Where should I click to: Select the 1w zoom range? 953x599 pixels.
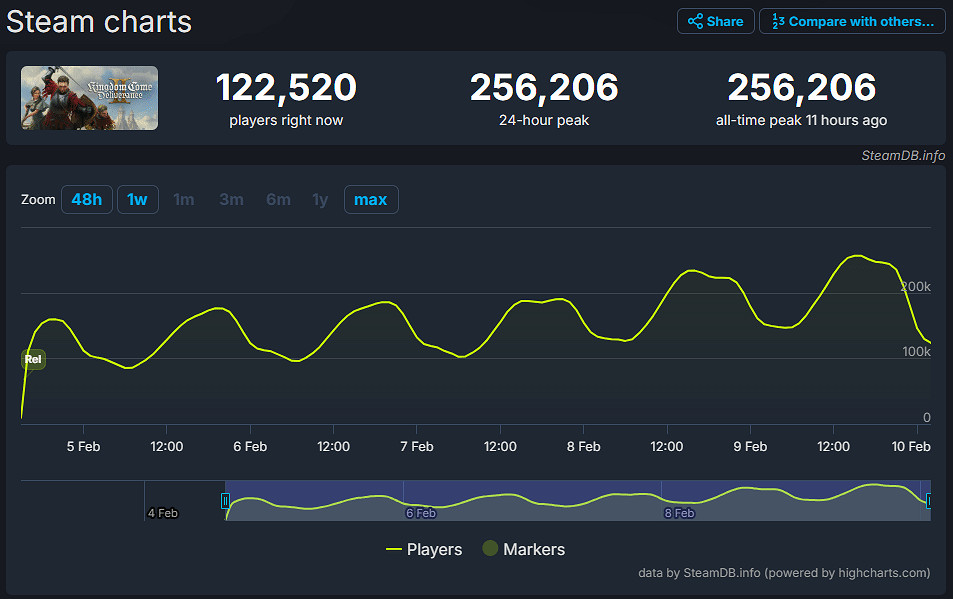(137, 200)
